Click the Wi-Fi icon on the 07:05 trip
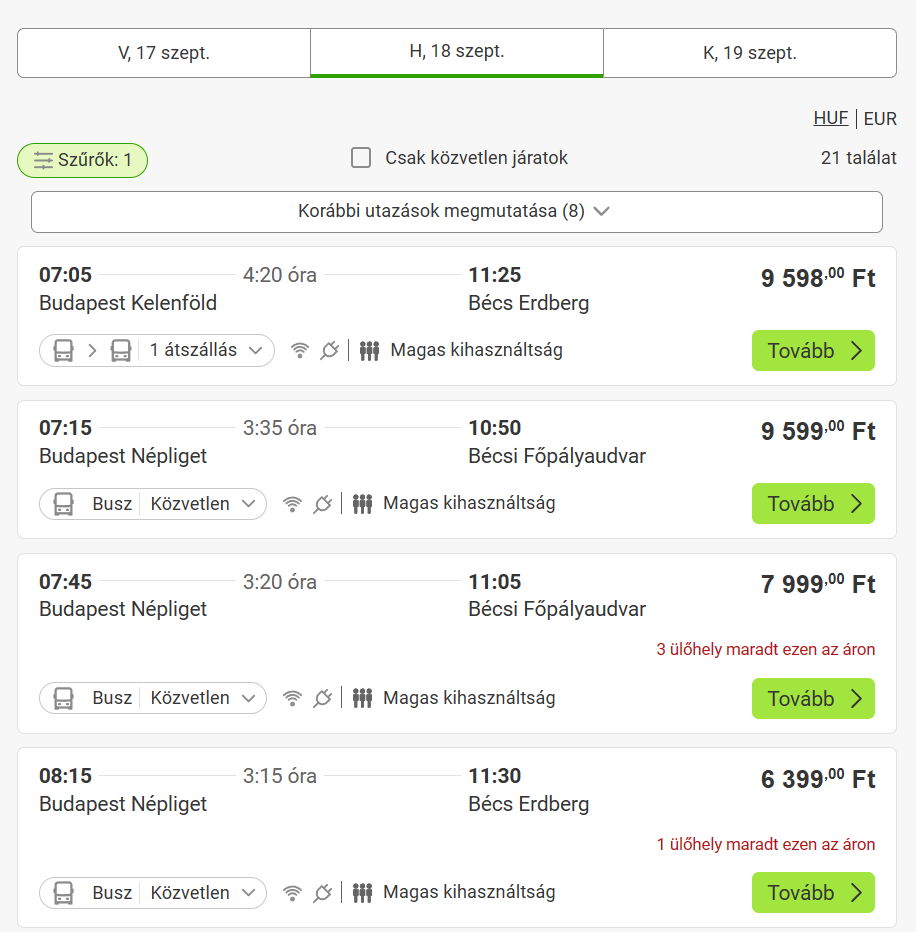Viewport: 916px width, 932px height. click(300, 351)
